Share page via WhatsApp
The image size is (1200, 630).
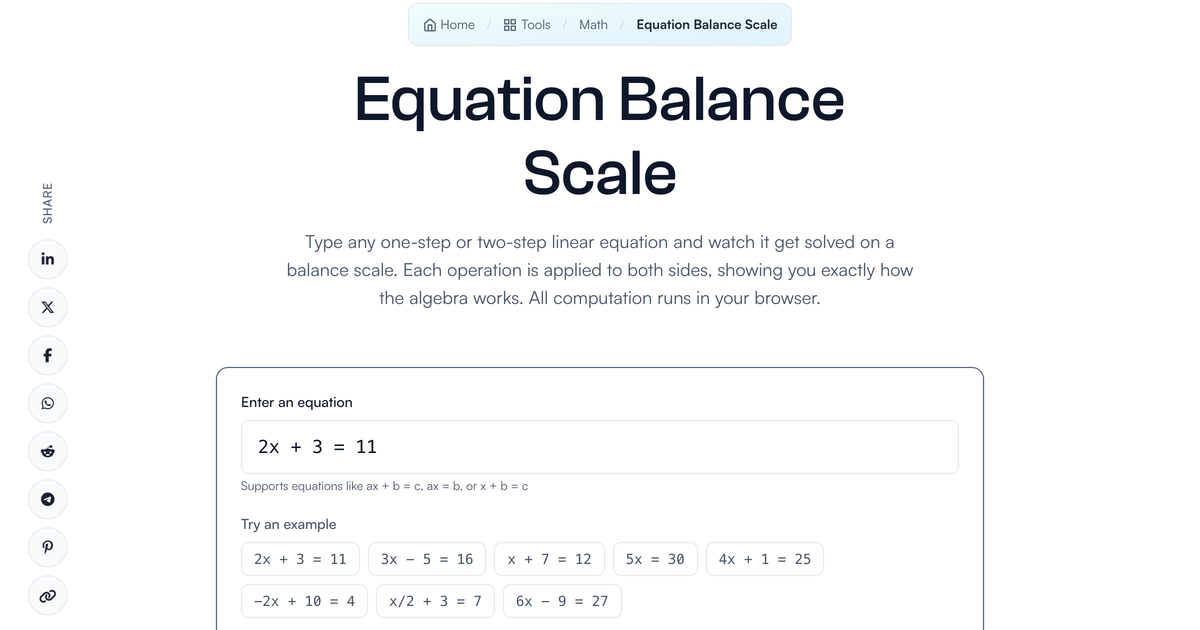(x=48, y=403)
